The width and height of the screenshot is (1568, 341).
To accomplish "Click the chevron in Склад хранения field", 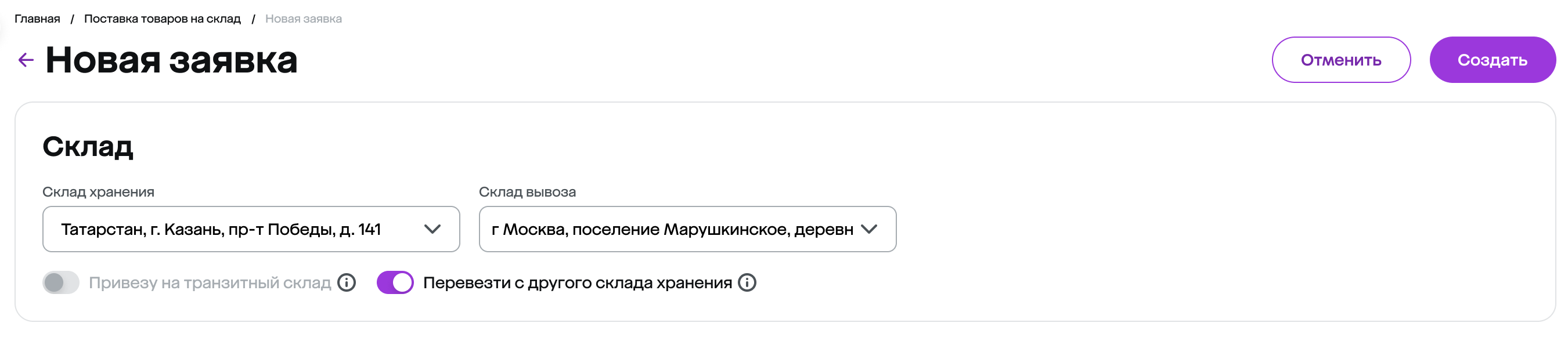I will [x=432, y=229].
